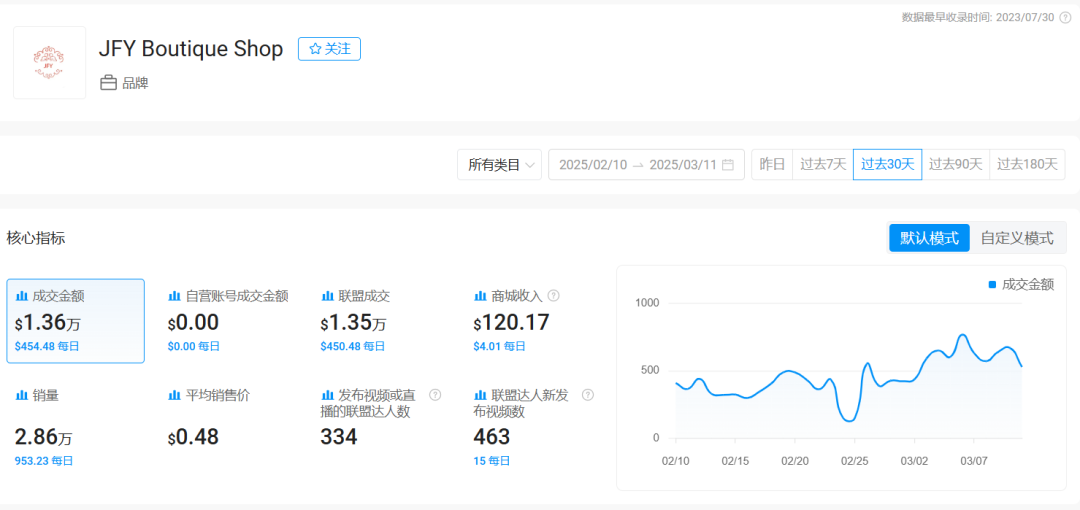Switch to 自定义模式 view
Screen dimensions: 1080x510
(1017, 238)
